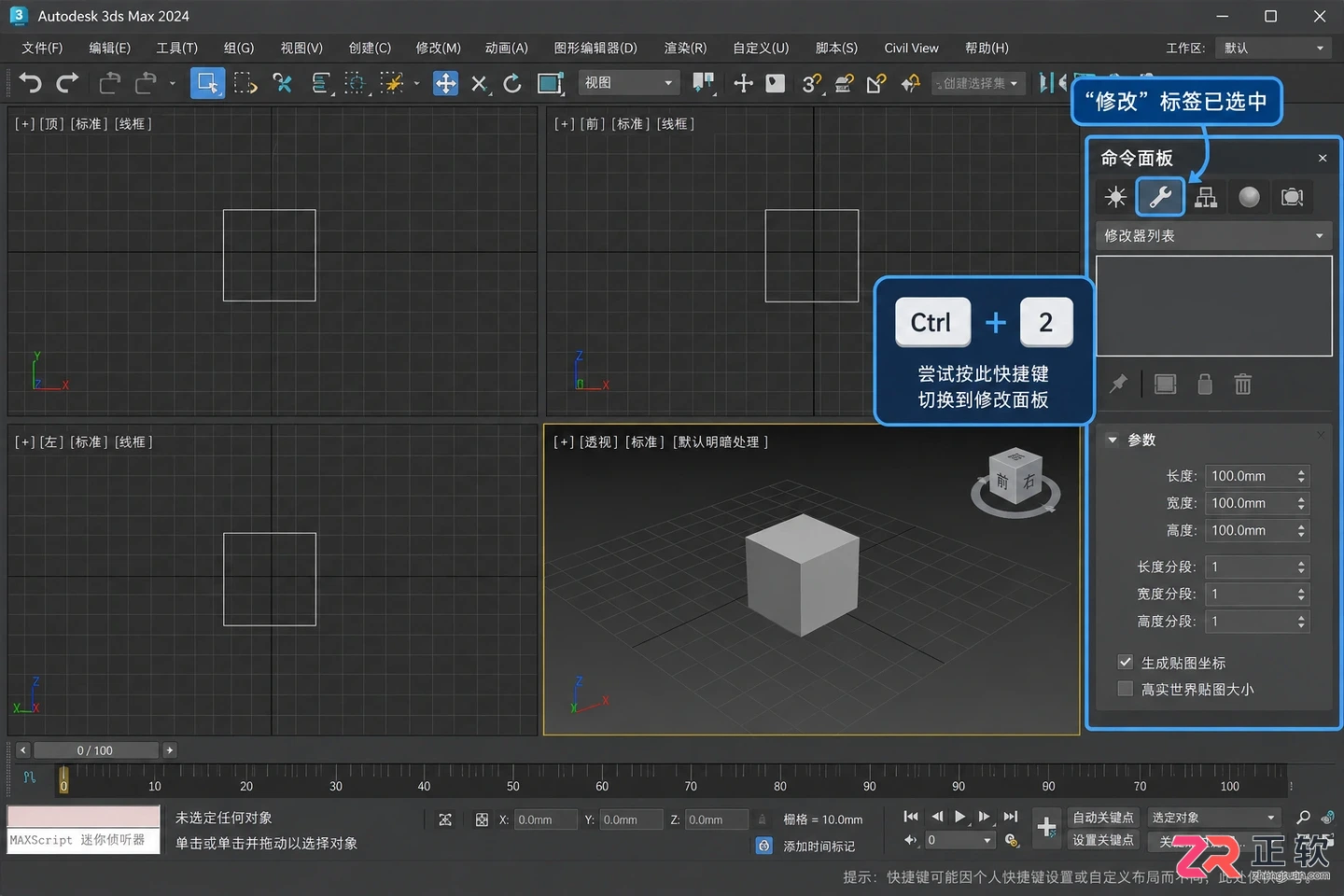The image size is (1344, 896).
Task: Adjust the 高度分段 spinner arrows
Action: pos(1301,621)
